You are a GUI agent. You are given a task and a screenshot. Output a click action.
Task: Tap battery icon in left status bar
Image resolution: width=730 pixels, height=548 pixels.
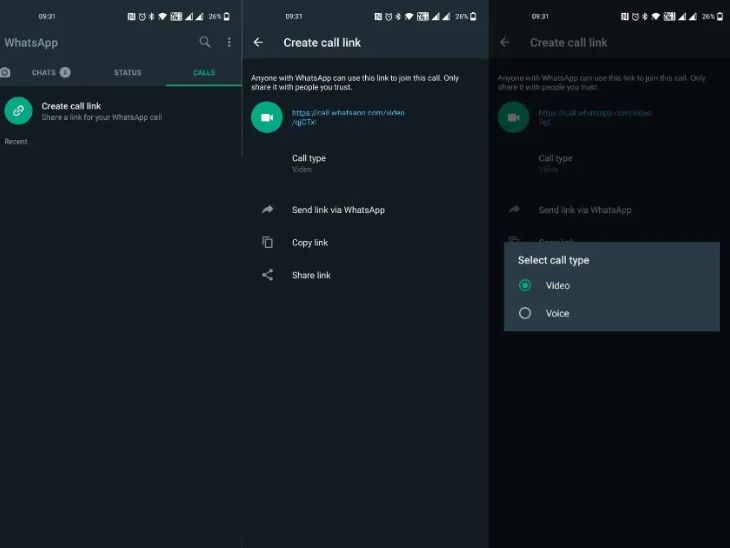[x=227, y=16]
